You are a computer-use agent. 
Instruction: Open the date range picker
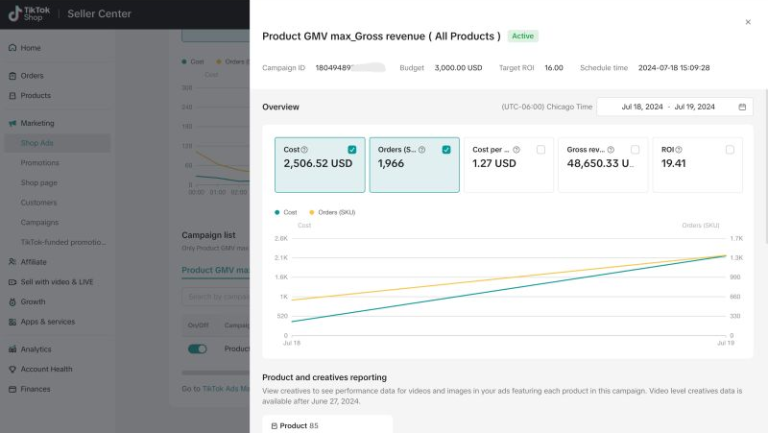(674, 107)
